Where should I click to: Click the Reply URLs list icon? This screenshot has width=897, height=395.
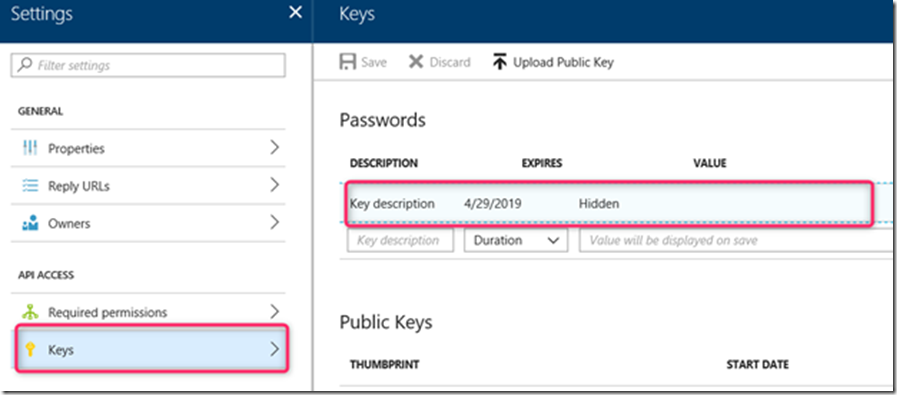[x=29, y=186]
